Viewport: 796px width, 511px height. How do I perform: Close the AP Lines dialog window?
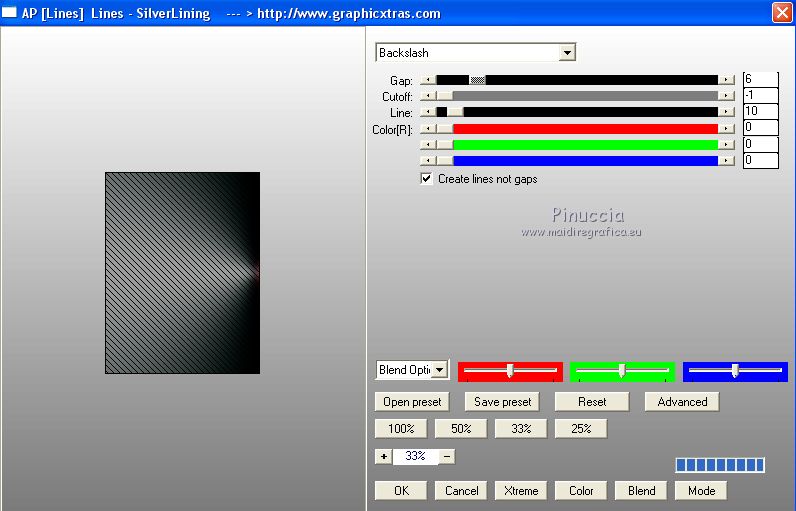pyautogui.click(x=782, y=13)
